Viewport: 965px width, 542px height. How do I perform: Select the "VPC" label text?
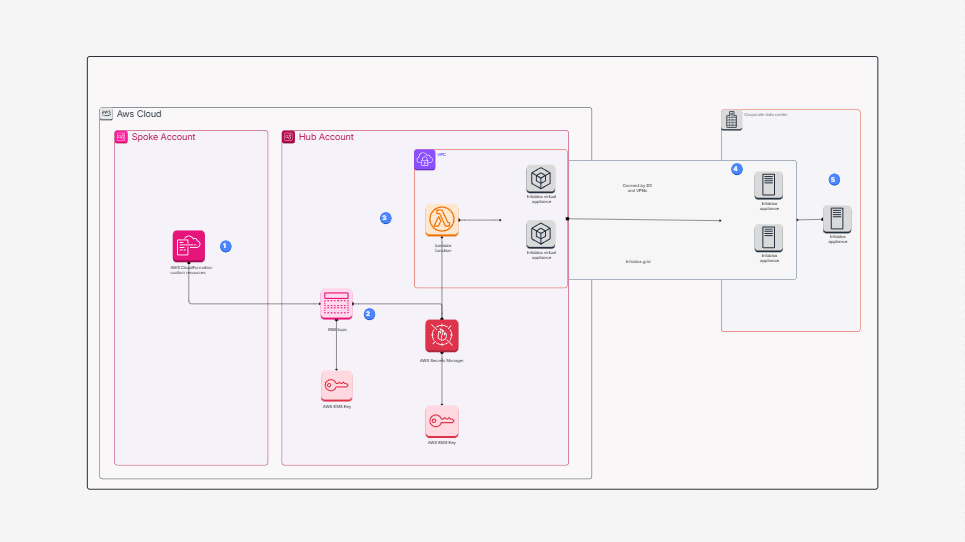442,154
